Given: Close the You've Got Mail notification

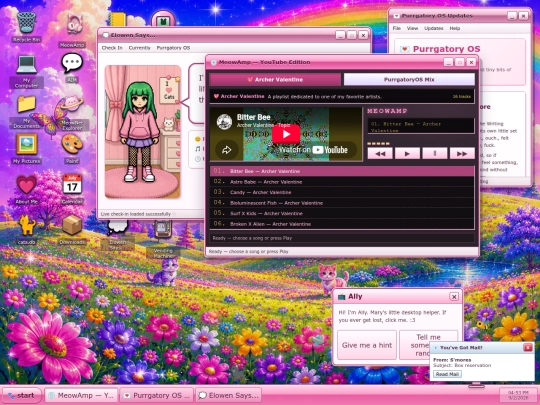Looking at the screenshot, I should pos(528,347).
